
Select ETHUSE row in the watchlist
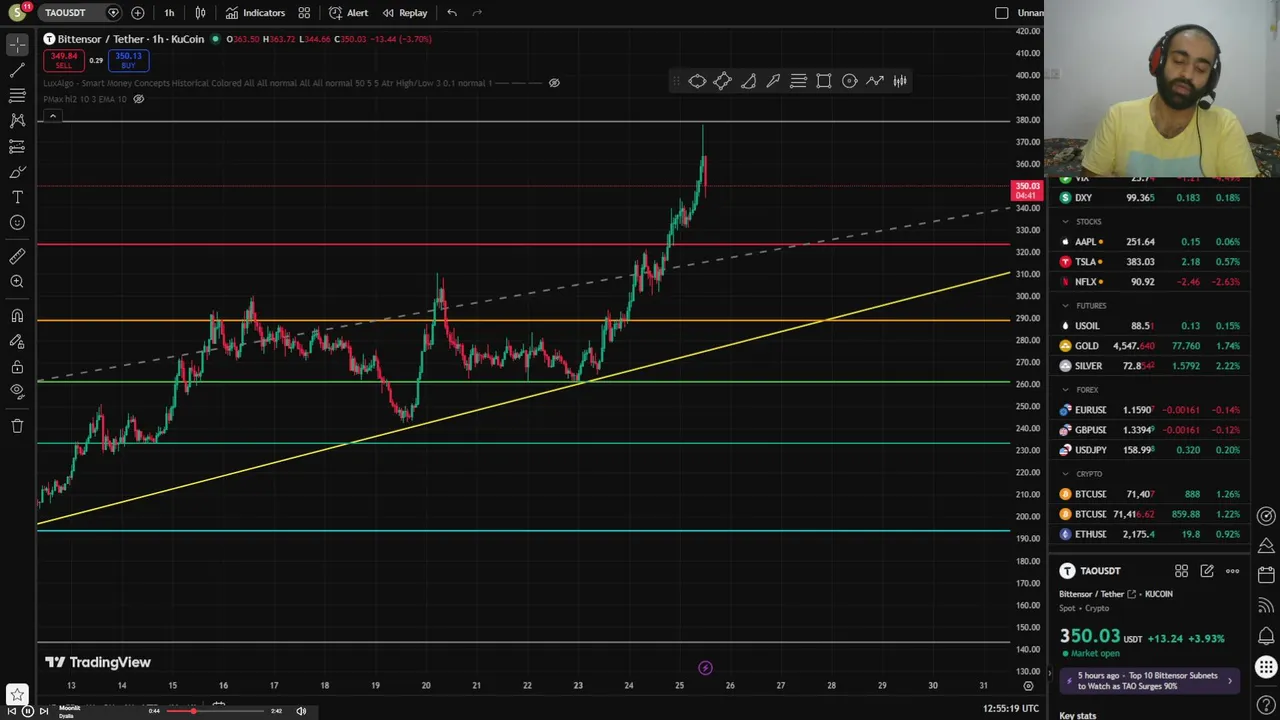coord(1148,534)
